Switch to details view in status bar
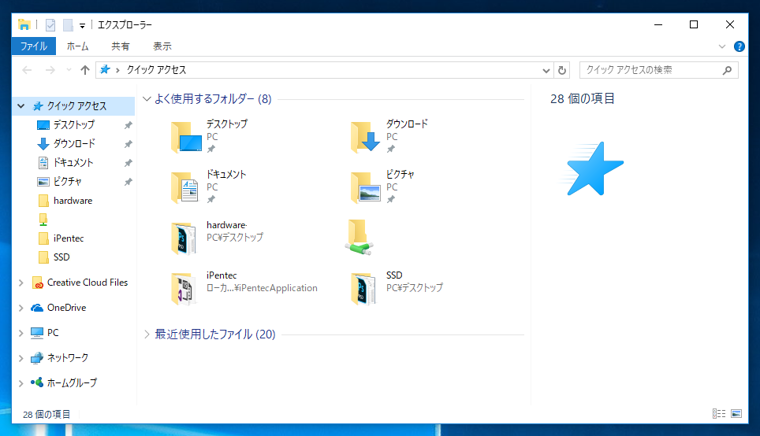This screenshot has width=760, height=436. tap(719, 413)
